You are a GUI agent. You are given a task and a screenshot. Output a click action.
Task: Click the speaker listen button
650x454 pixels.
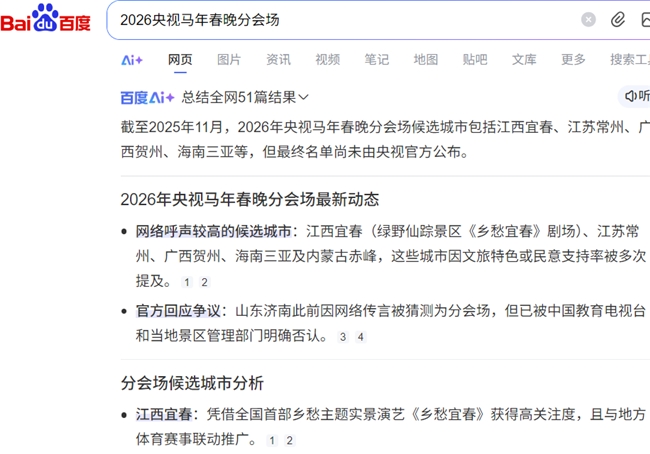pos(635,96)
